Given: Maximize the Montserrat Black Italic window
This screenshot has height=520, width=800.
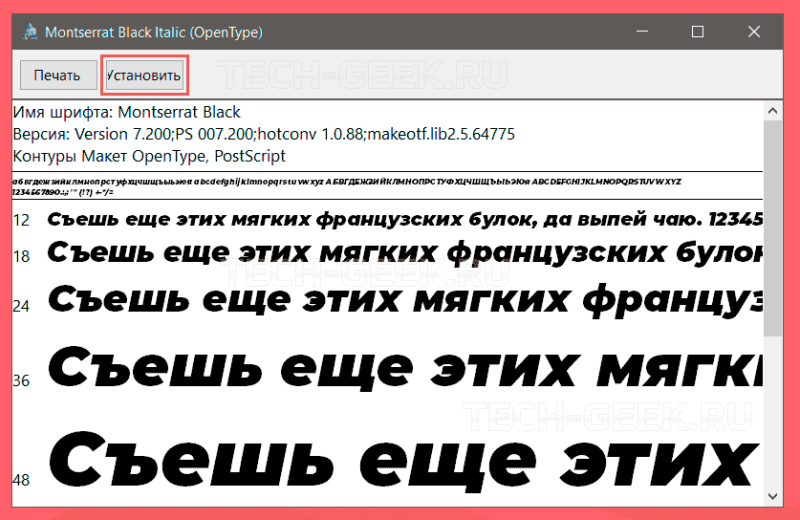Looking at the screenshot, I should pyautogui.click(x=697, y=32).
